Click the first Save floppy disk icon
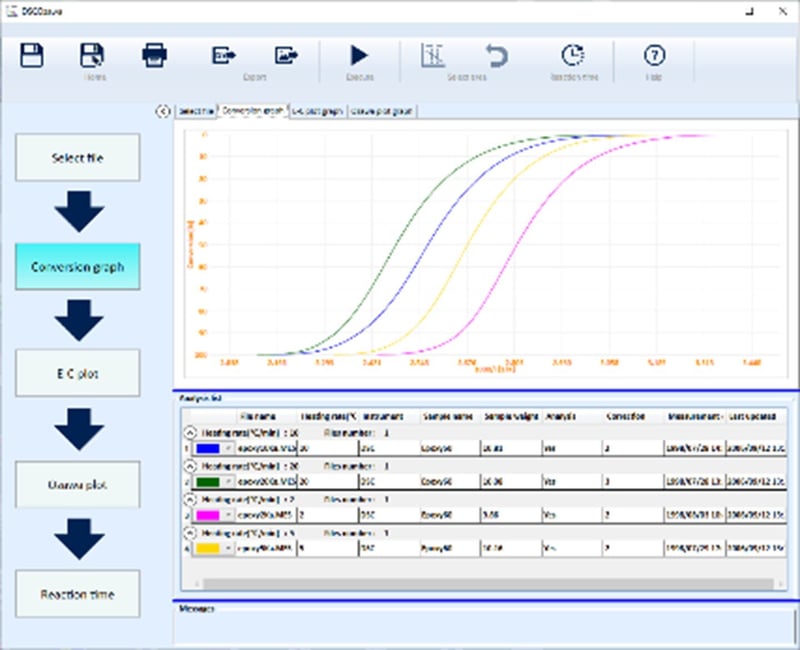 (x=32, y=55)
